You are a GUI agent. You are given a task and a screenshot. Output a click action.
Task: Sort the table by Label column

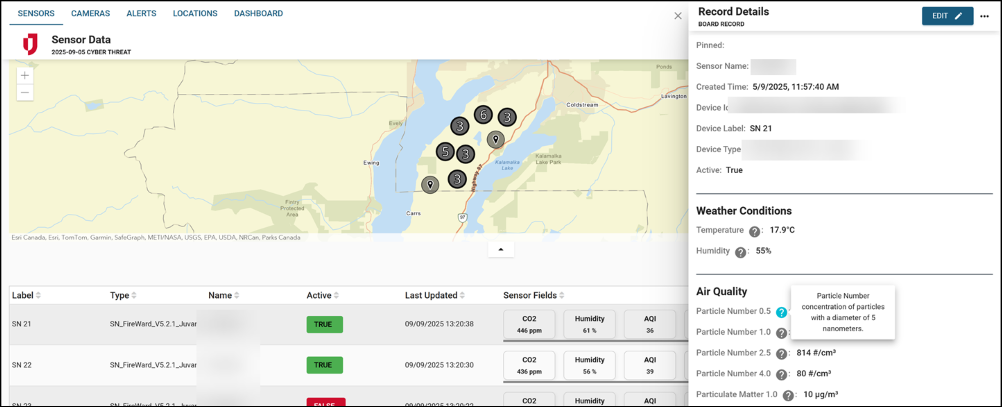(x=25, y=295)
